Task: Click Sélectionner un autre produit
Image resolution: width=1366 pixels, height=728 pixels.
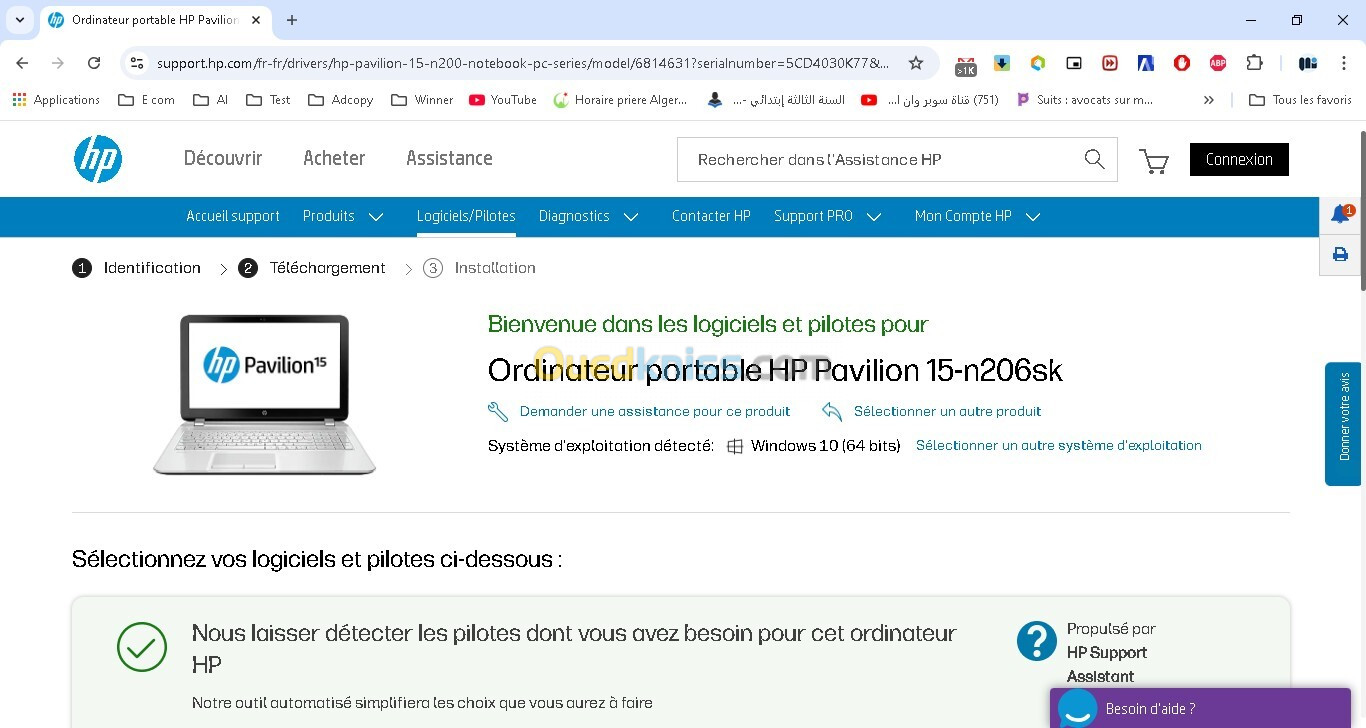Action: tap(947, 411)
